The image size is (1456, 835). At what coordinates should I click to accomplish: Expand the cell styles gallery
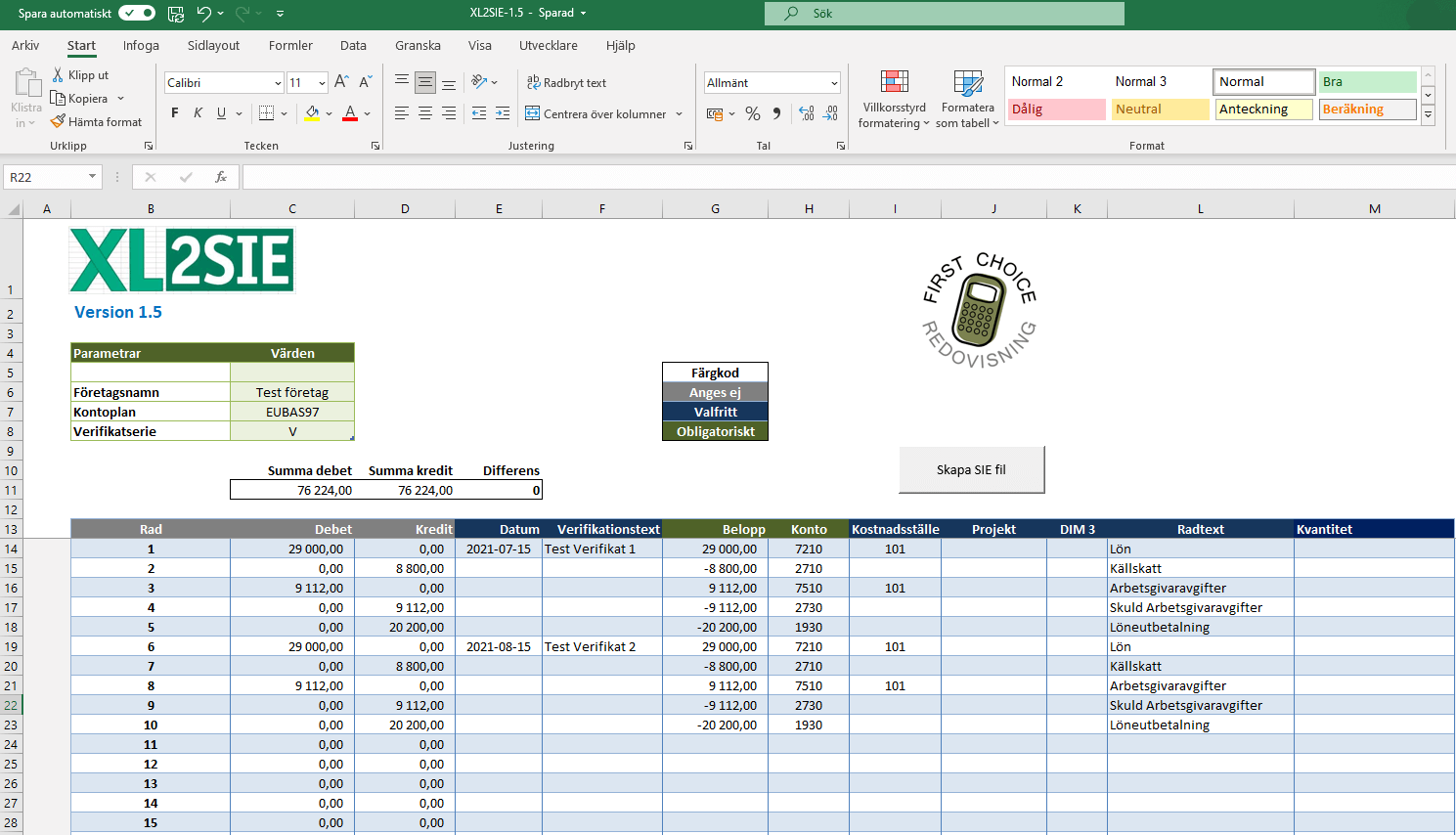1429,114
